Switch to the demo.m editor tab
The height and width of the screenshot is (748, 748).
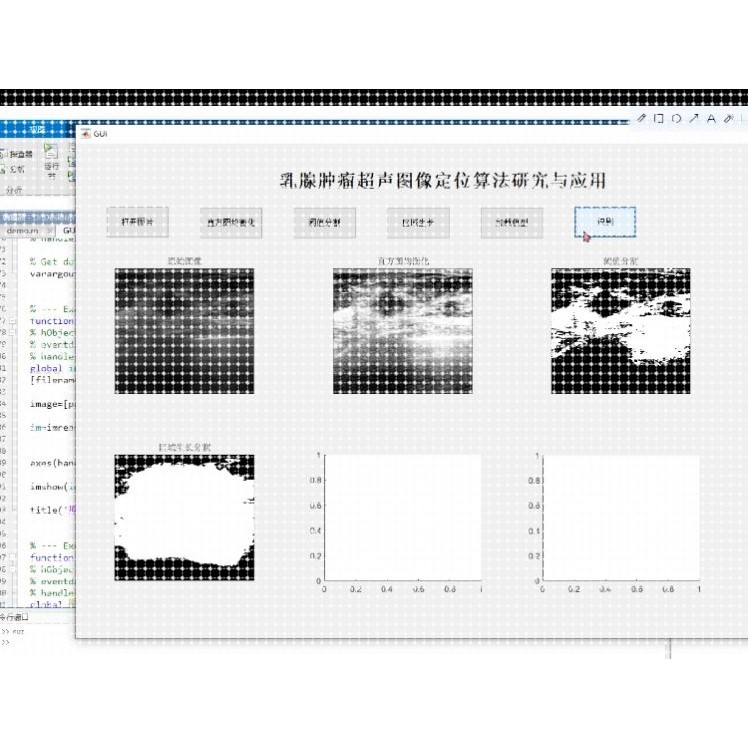coord(22,230)
